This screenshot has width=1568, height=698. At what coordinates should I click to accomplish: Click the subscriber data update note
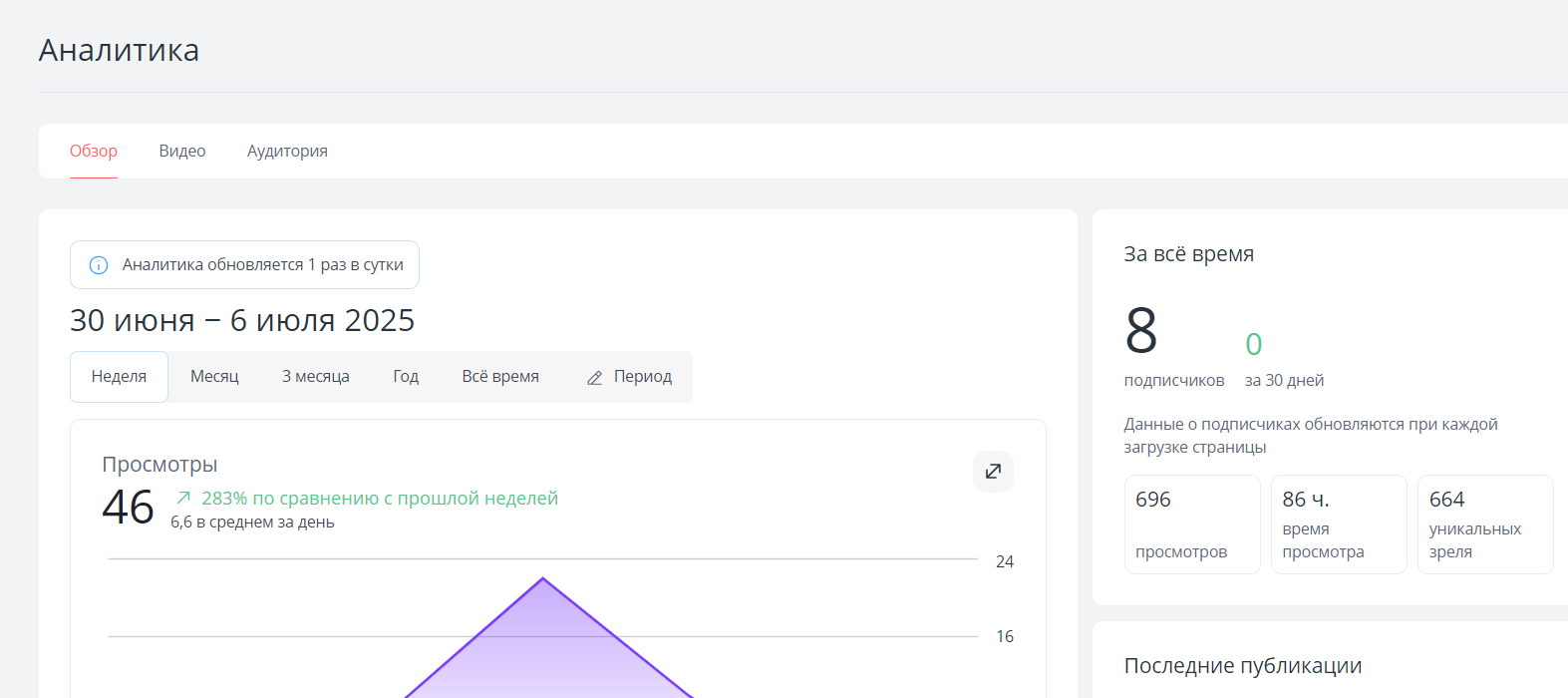1311,436
